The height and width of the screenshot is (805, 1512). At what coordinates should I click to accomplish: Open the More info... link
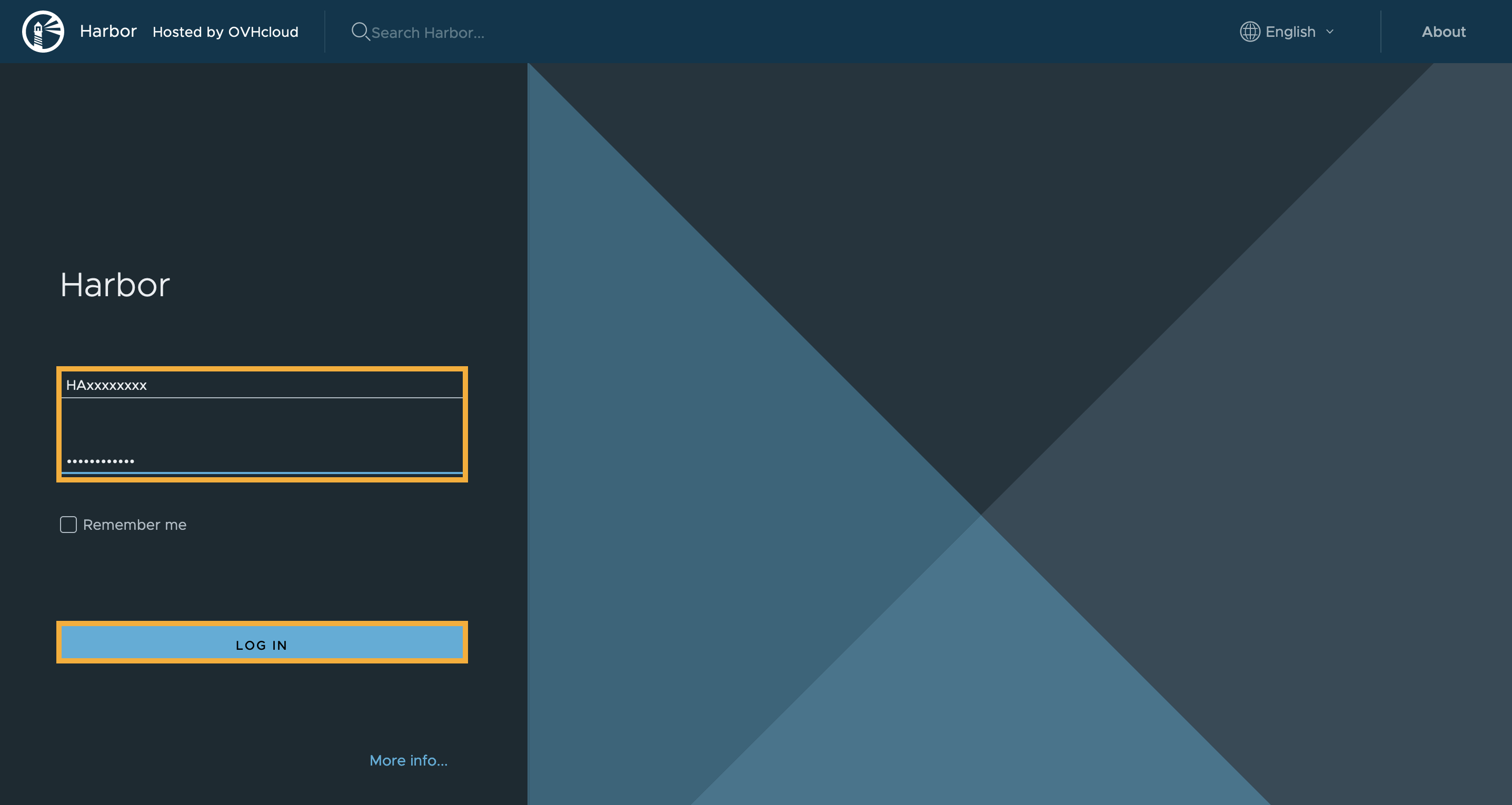[409, 760]
